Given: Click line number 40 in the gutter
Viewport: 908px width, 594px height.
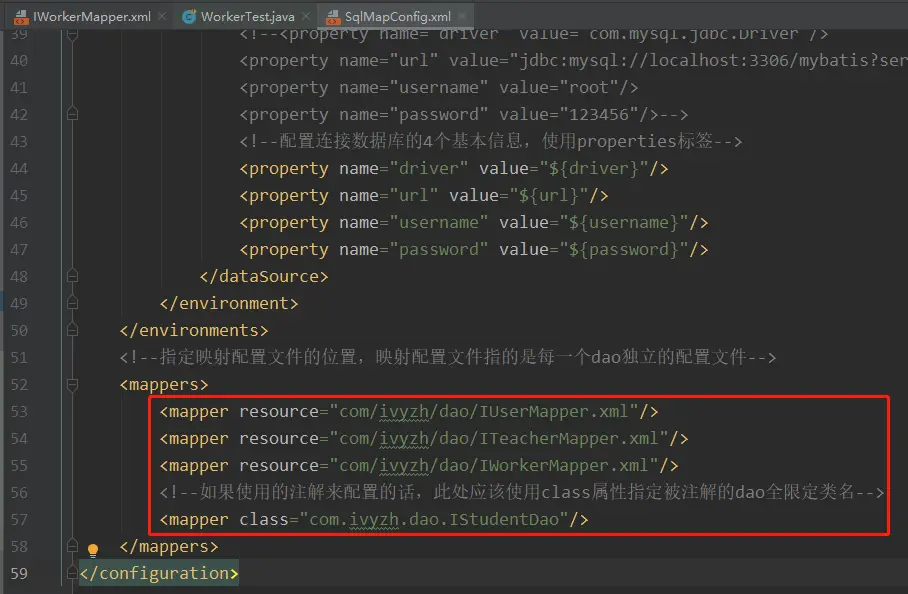Looking at the screenshot, I should tap(19, 60).
